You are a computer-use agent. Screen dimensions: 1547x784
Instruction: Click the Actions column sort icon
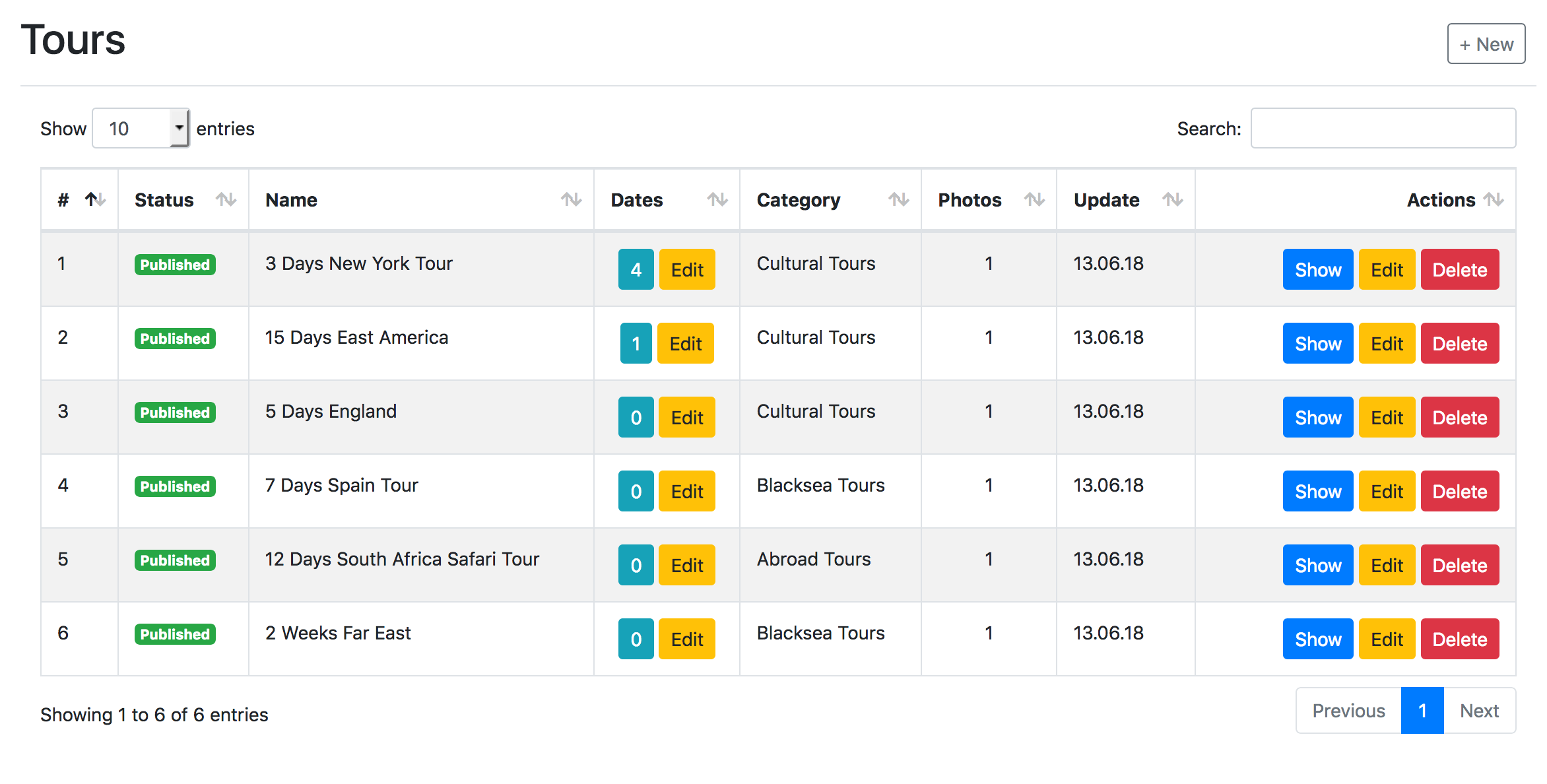click(1493, 199)
